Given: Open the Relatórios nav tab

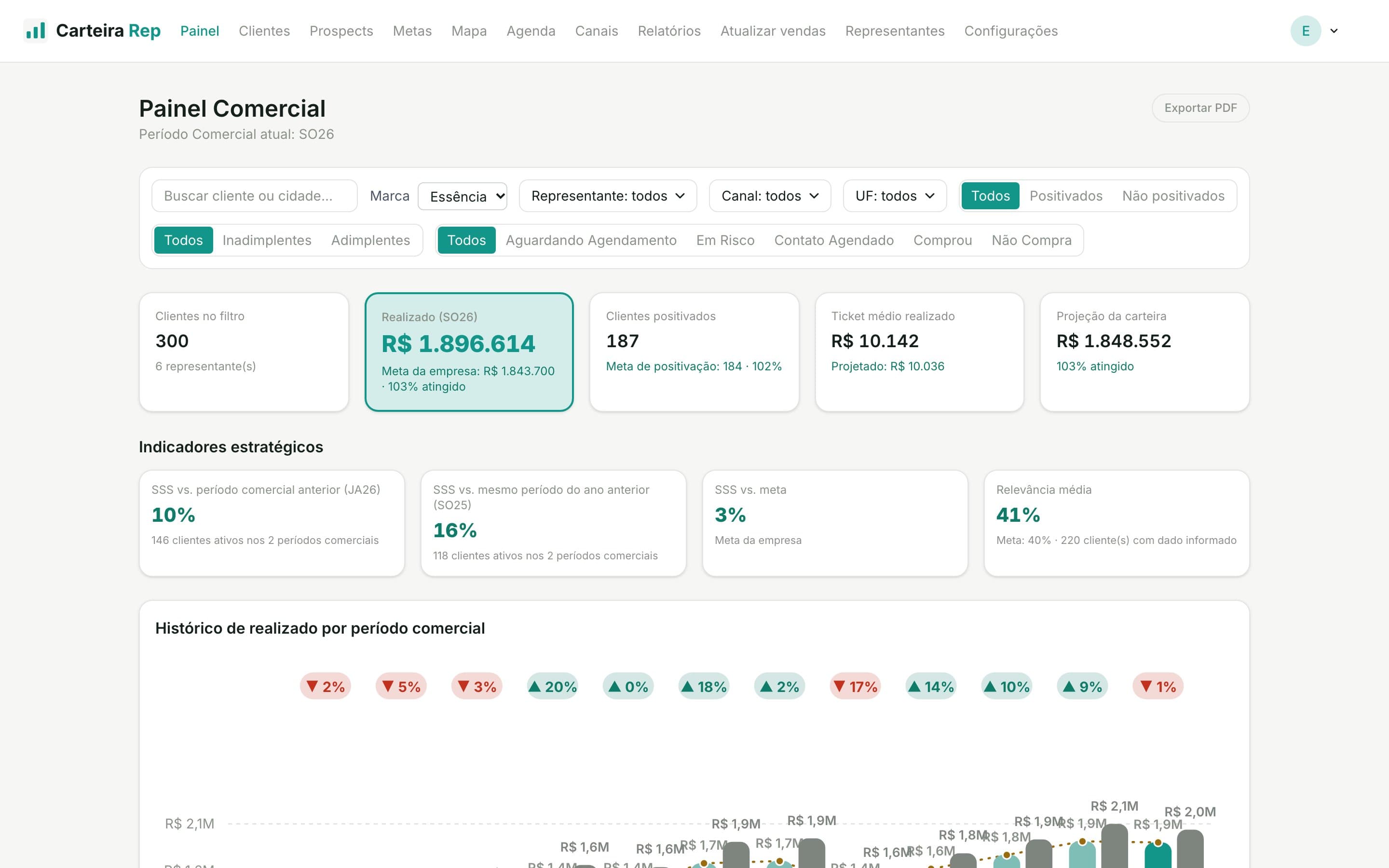Looking at the screenshot, I should 669,31.
